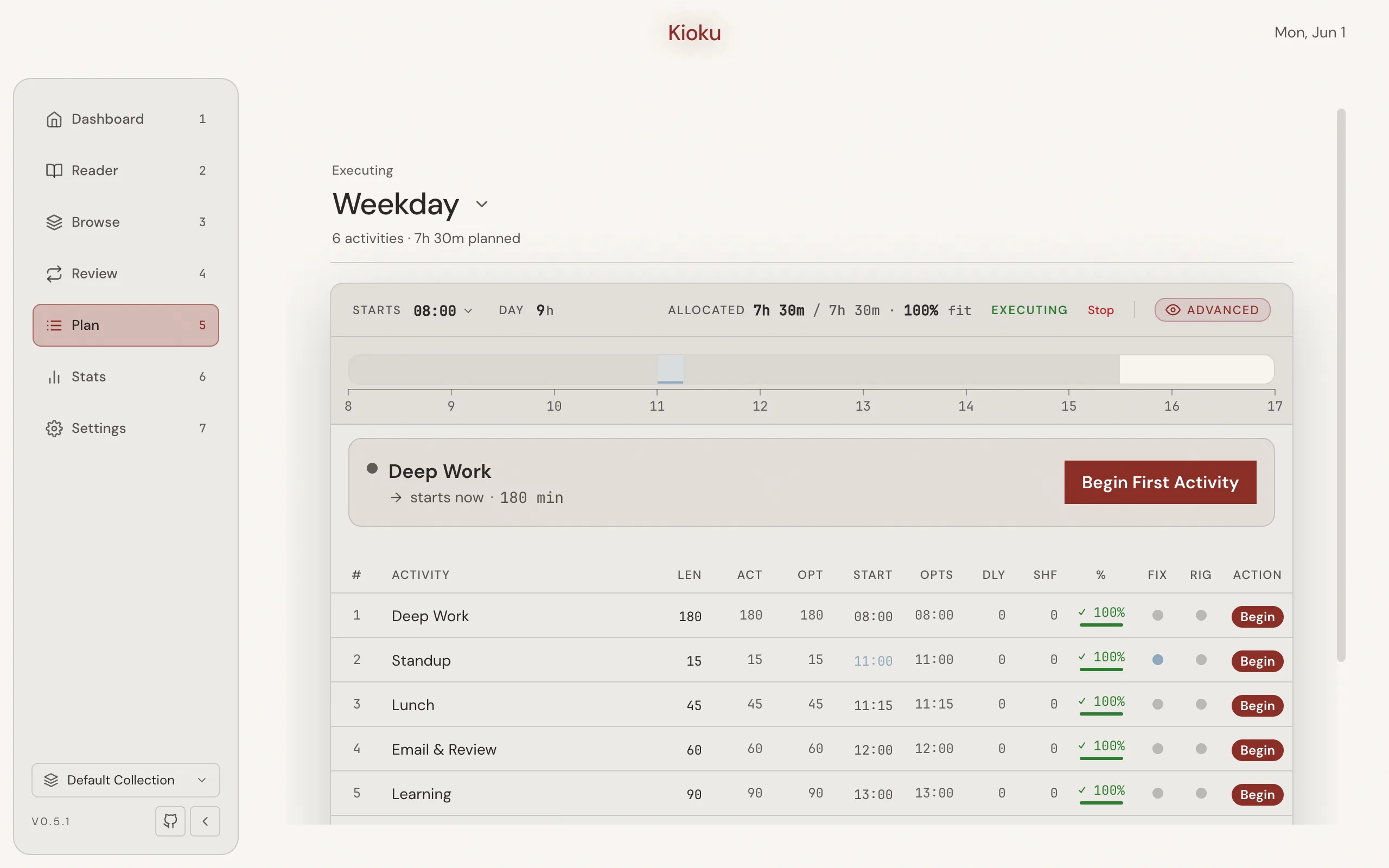Viewport: 1389px width, 868px height.
Task: Click the Browse layers icon
Action: [54, 222]
